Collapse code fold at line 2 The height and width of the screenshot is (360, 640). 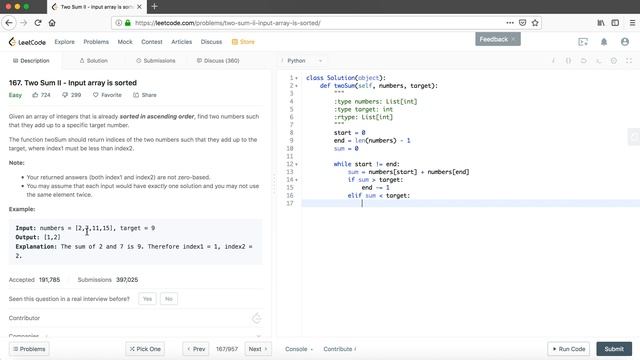(296, 86)
